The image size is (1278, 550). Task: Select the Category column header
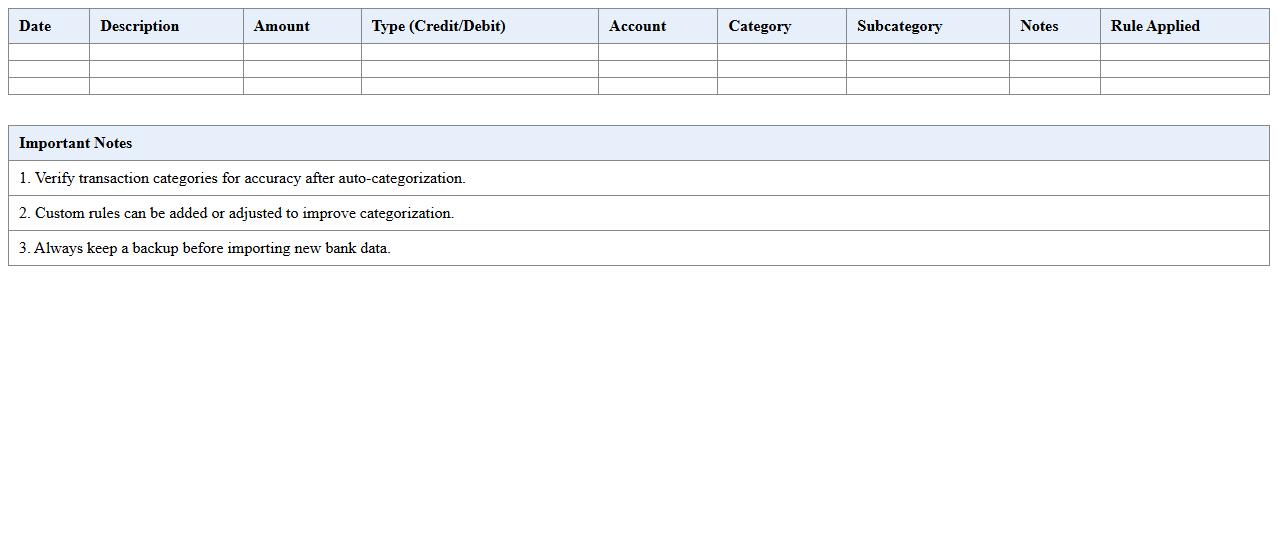[782, 26]
